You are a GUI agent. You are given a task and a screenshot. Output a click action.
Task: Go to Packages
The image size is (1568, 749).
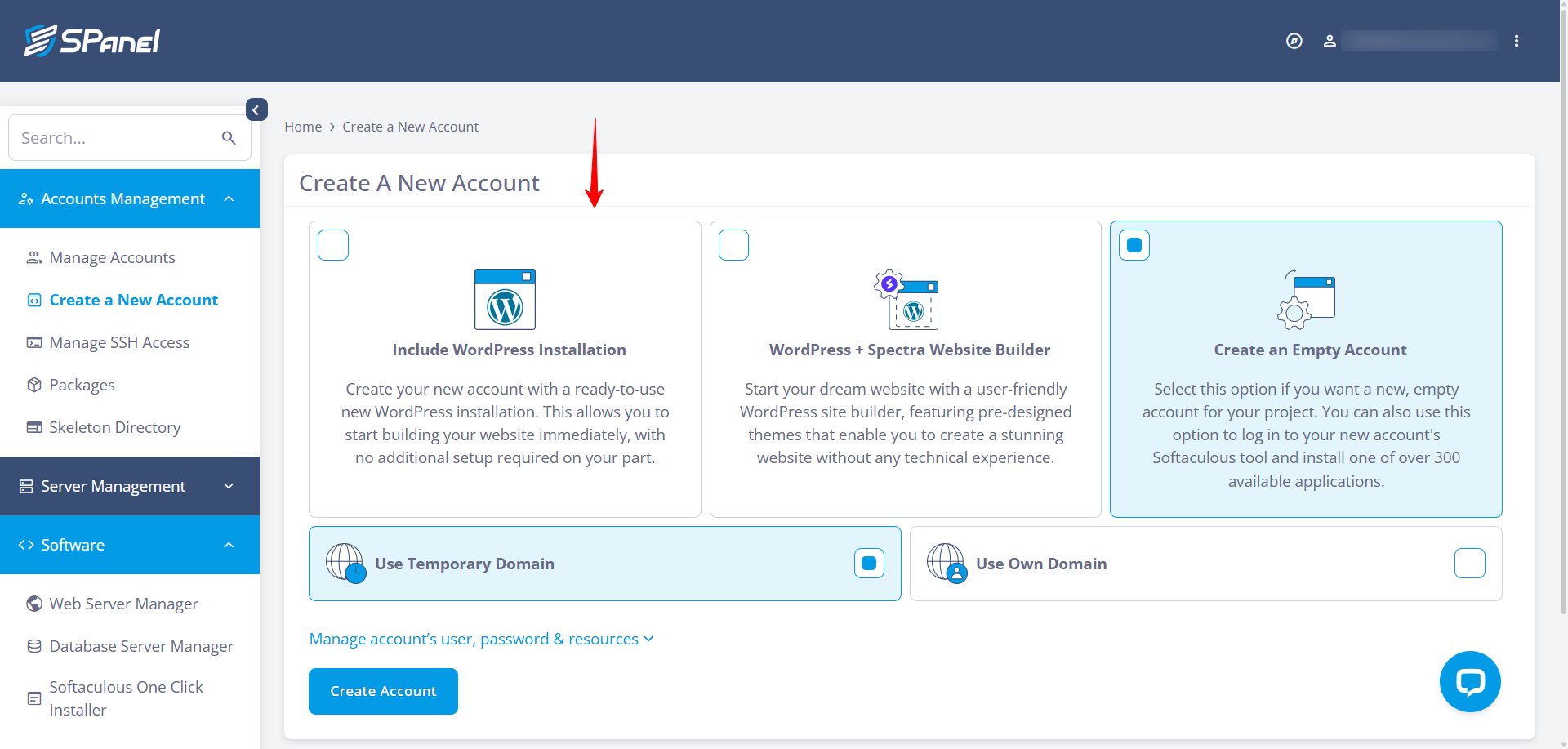click(82, 385)
